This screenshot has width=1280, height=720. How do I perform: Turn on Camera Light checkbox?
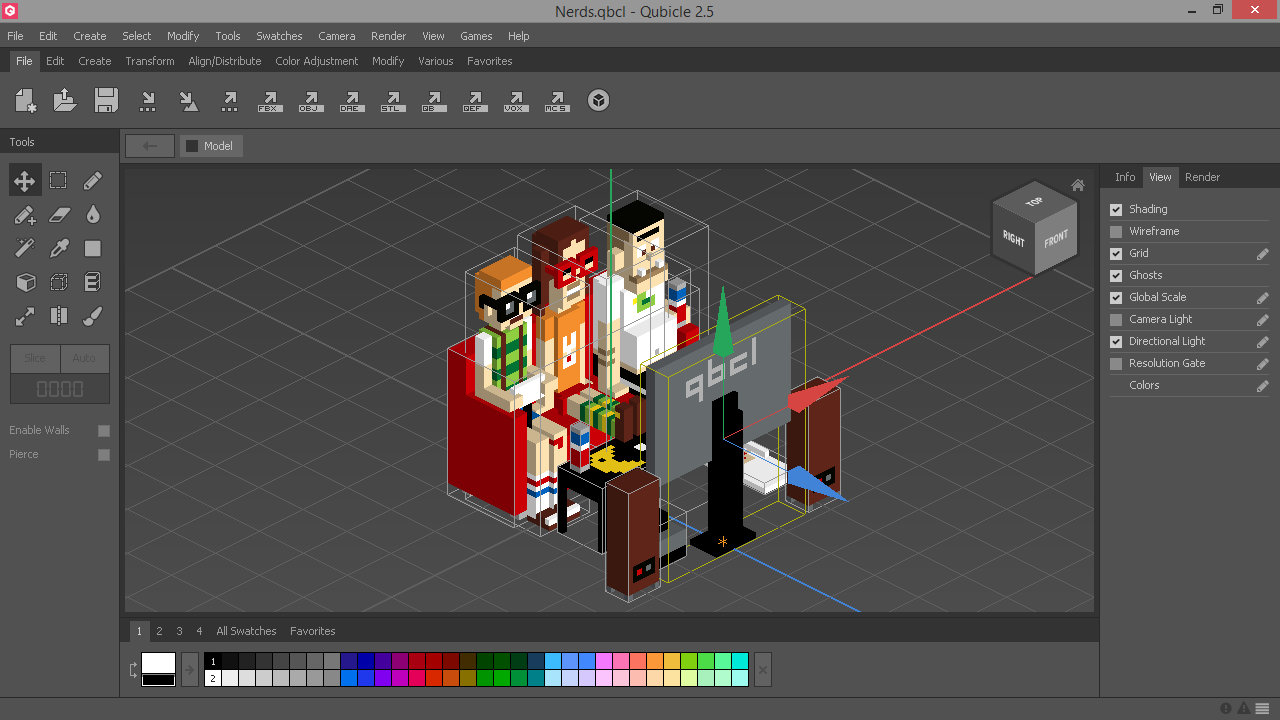tap(1116, 320)
